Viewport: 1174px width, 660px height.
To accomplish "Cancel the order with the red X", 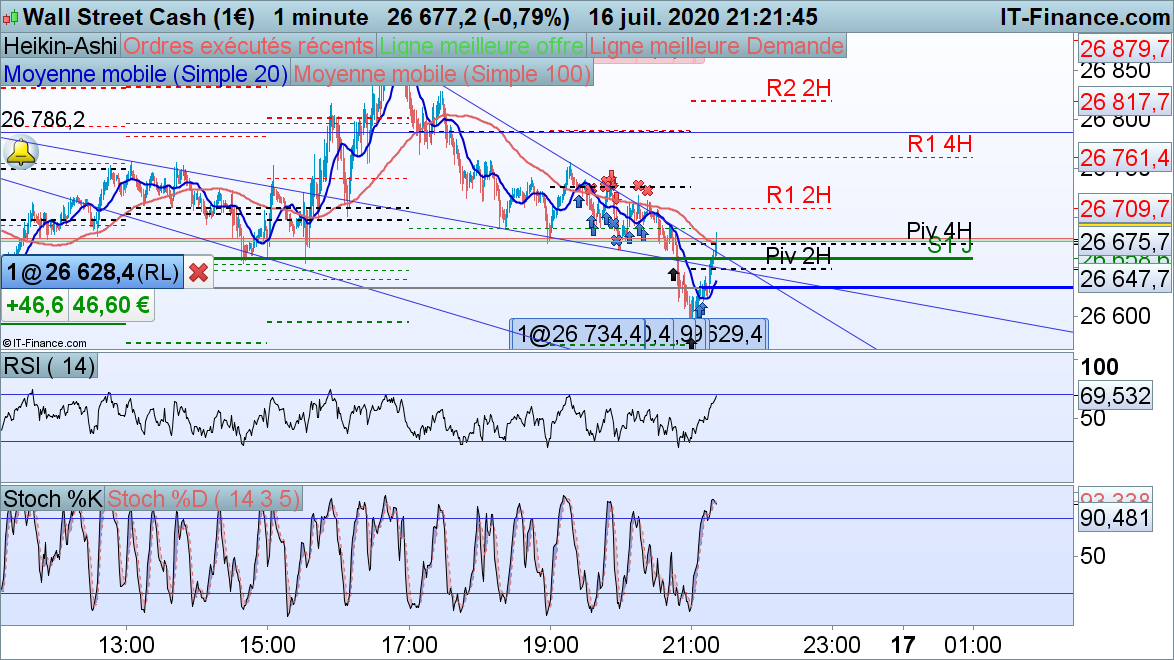I will (x=198, y=272).
